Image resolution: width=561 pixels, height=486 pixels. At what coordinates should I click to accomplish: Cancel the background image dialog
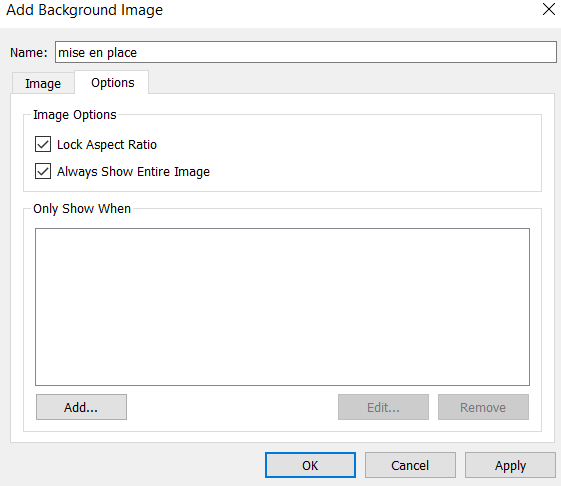[410, 465]
